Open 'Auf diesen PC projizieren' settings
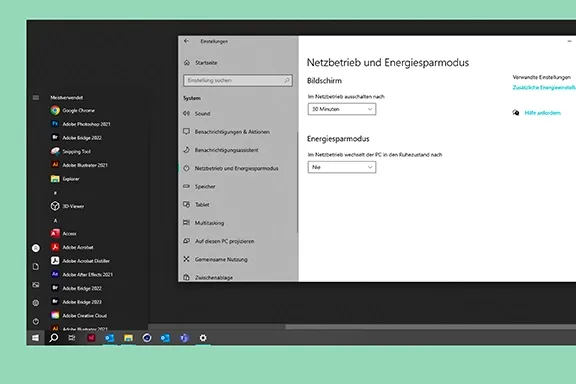The image size is (576, 384). coord(219,241)
